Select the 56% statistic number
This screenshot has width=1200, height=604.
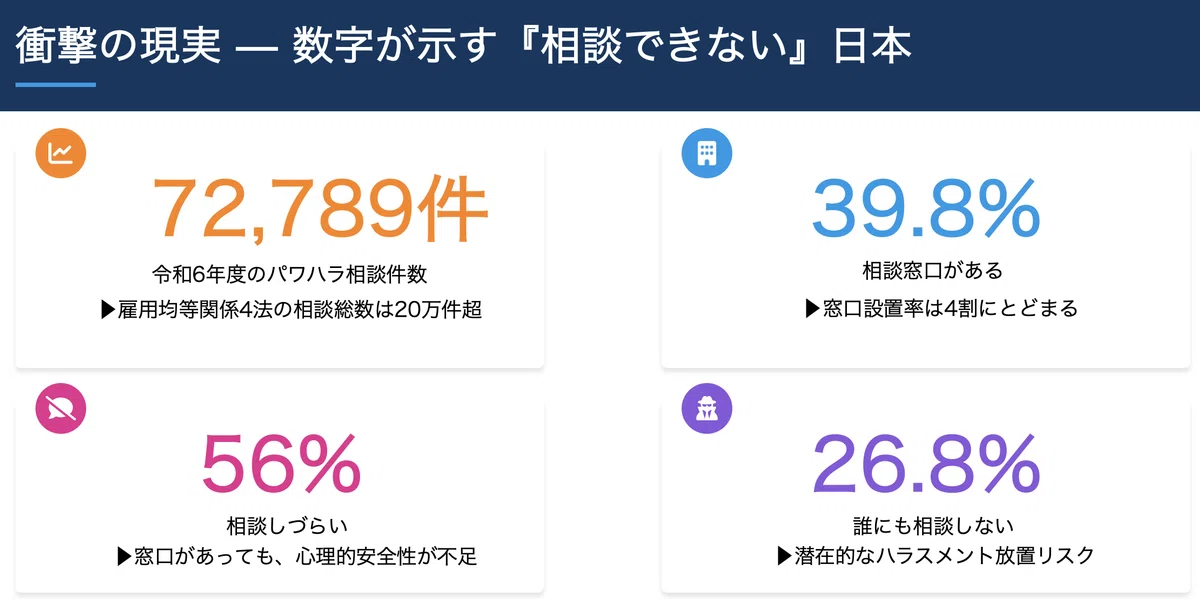click(x=280, y=463)
